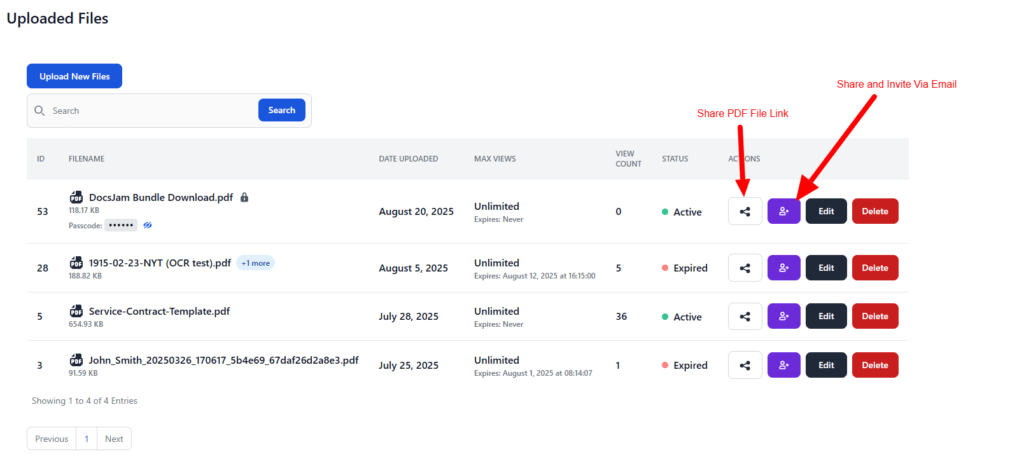Click the VIEW COUNT column header

pyautogui.click(x=628, y=159)
